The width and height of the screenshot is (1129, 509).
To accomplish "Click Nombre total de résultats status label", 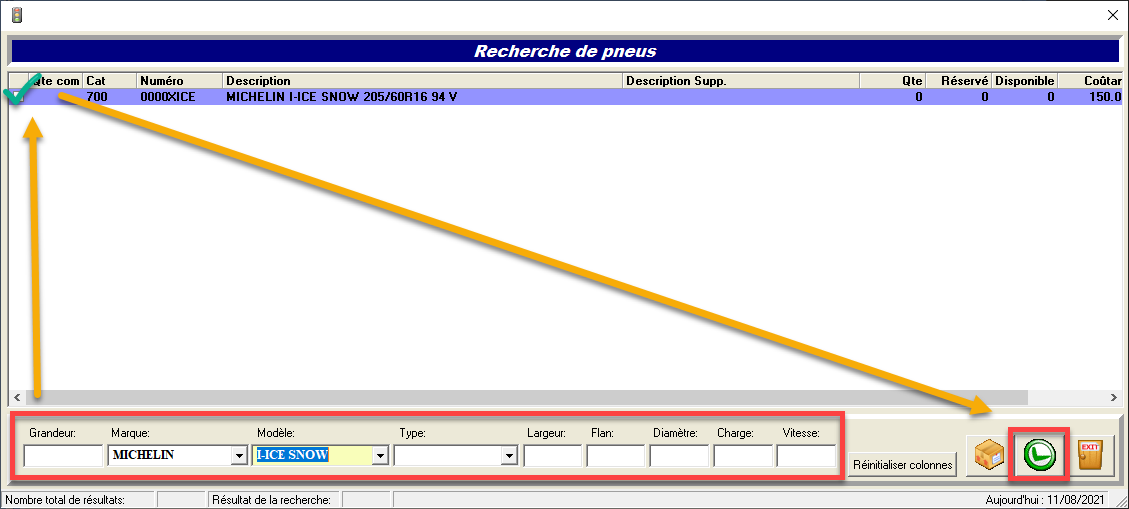I will pos(65,499).
